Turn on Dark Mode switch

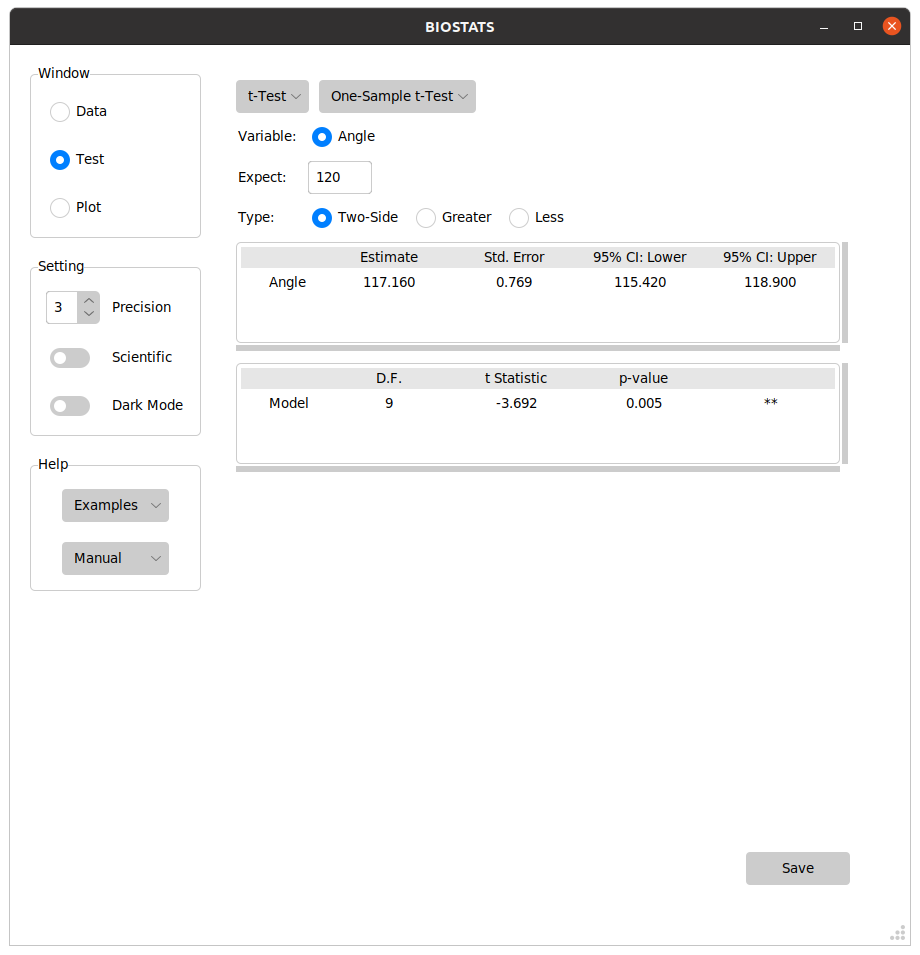tap(70, 406)
